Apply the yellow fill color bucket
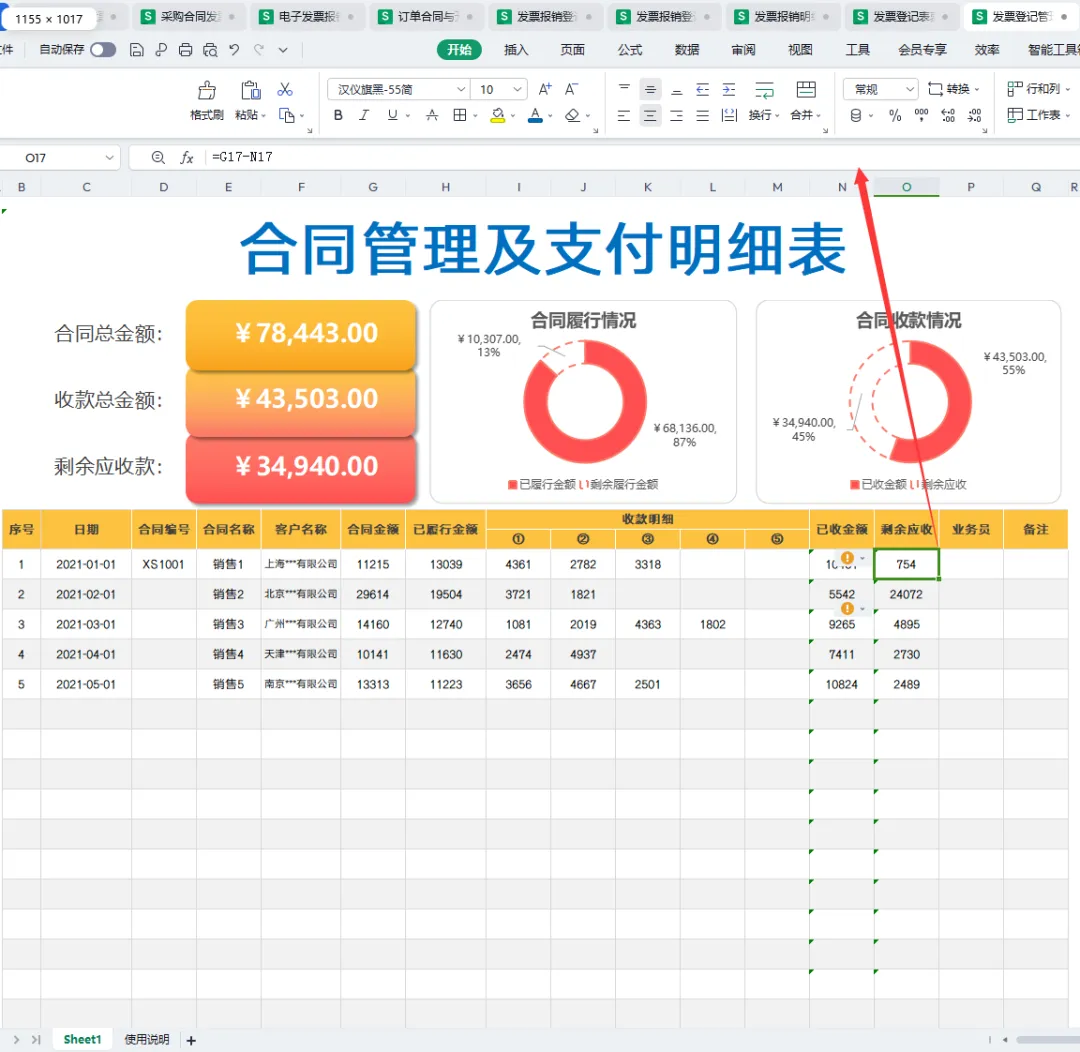This screenshot has width=1080, height=1052. (497, 115)
